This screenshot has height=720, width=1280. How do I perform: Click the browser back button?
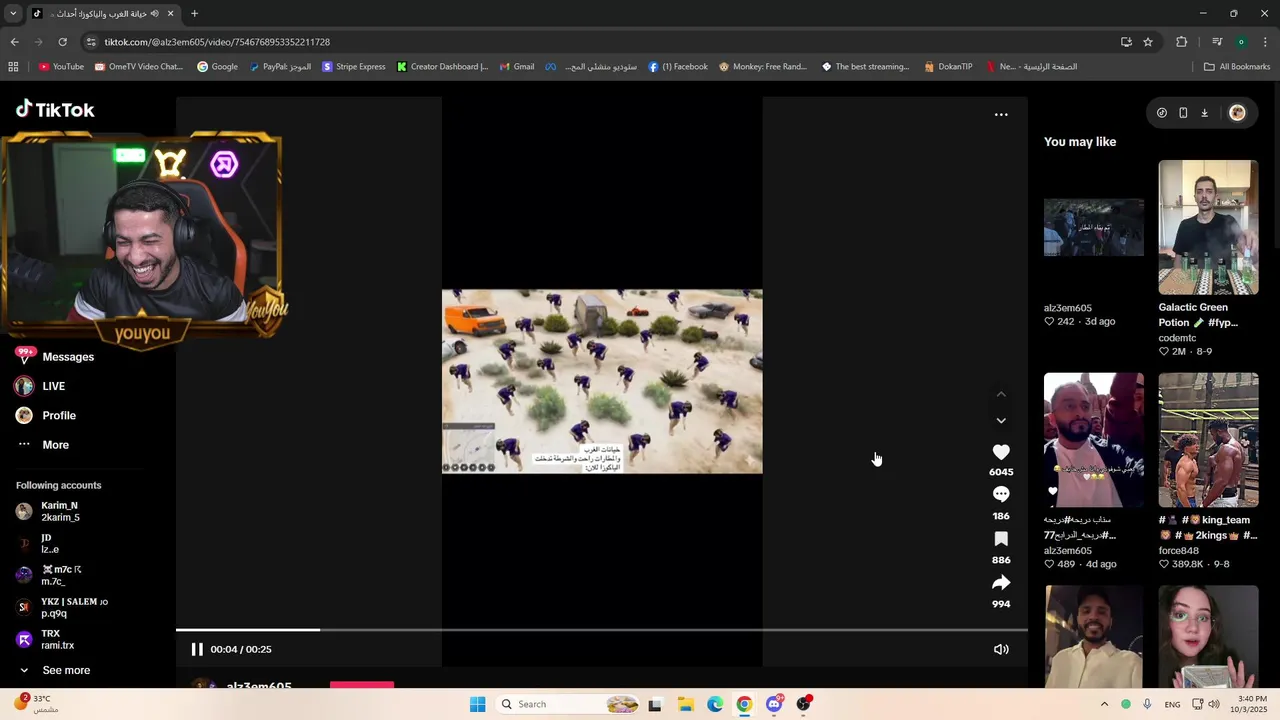point(14,42)
